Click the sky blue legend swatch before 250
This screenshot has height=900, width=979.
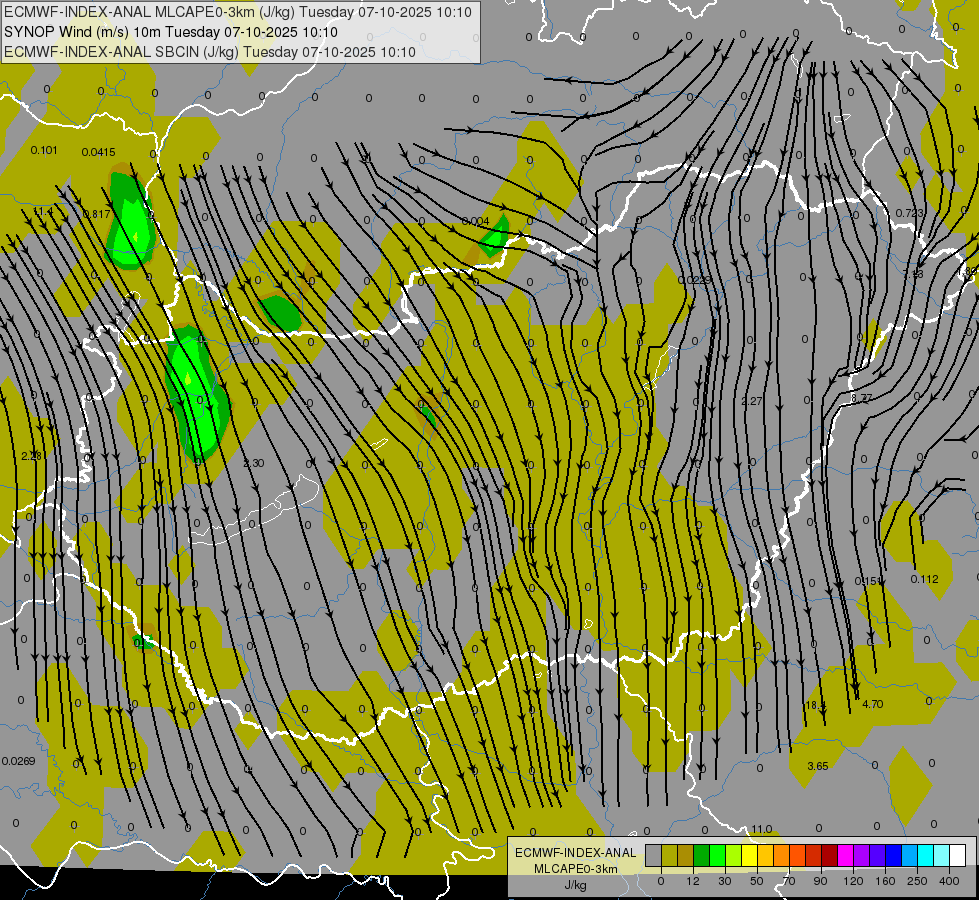[910, 856]
